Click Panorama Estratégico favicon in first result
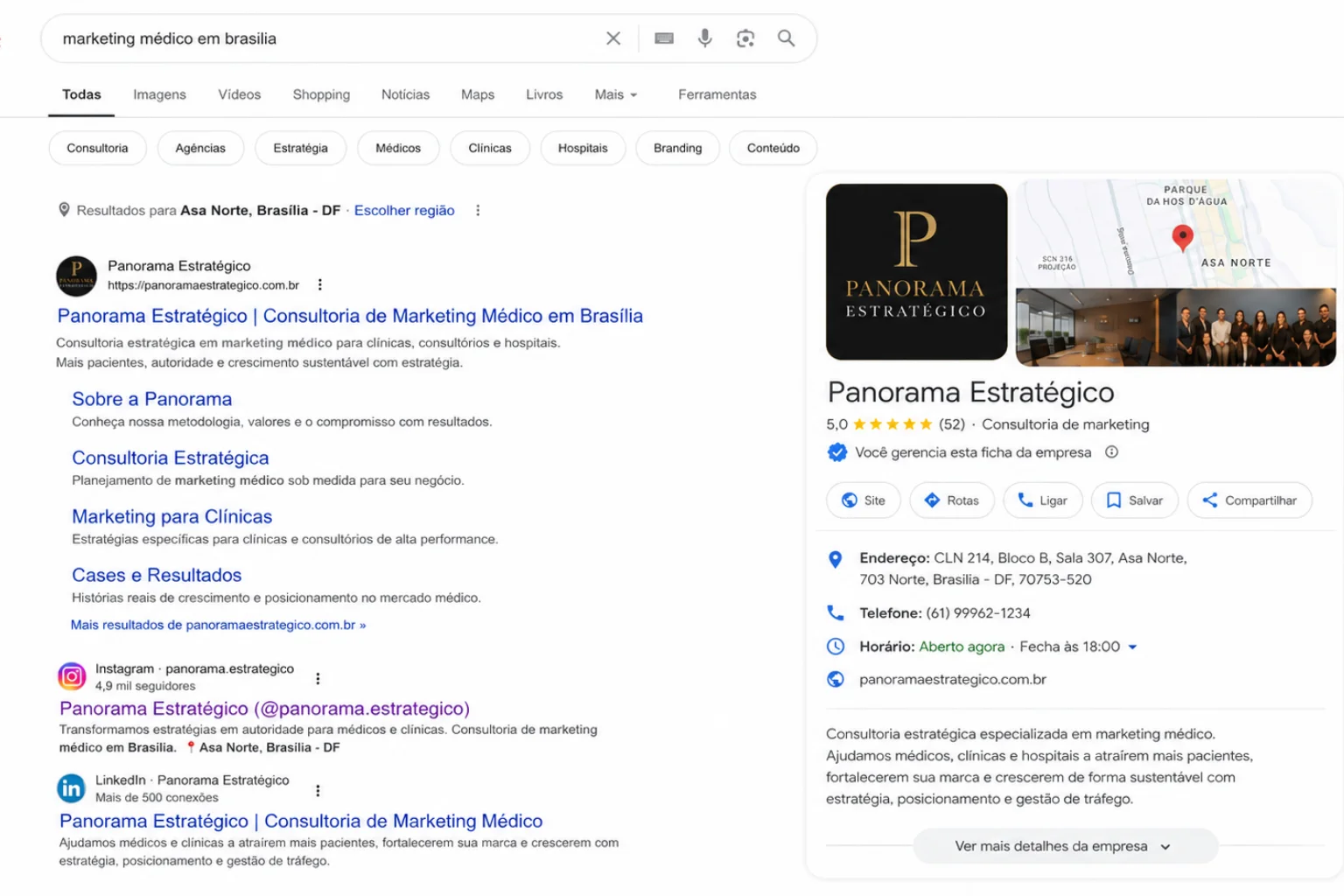Viewport: 1344px width, 896px height. tap(77, 276)
